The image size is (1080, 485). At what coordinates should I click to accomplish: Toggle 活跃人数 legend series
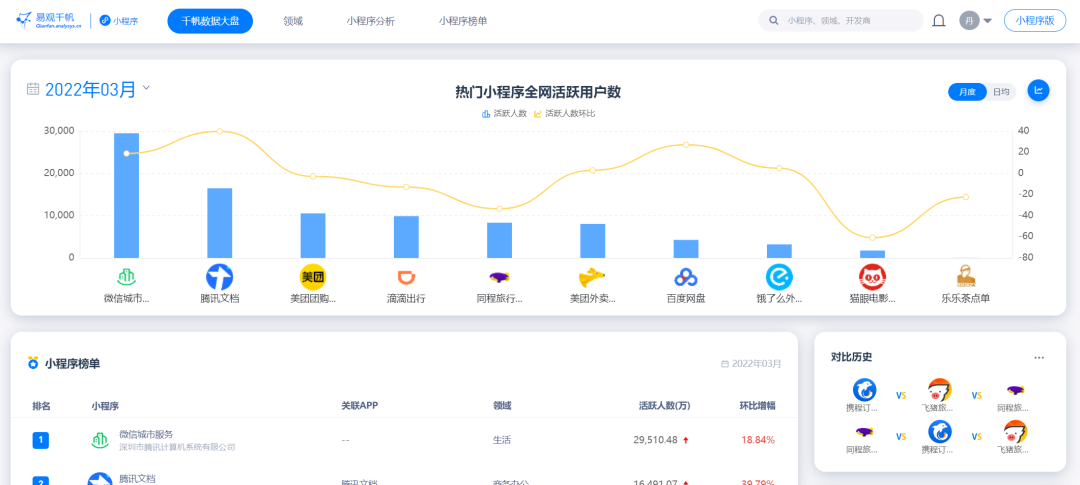coord(503,114)
